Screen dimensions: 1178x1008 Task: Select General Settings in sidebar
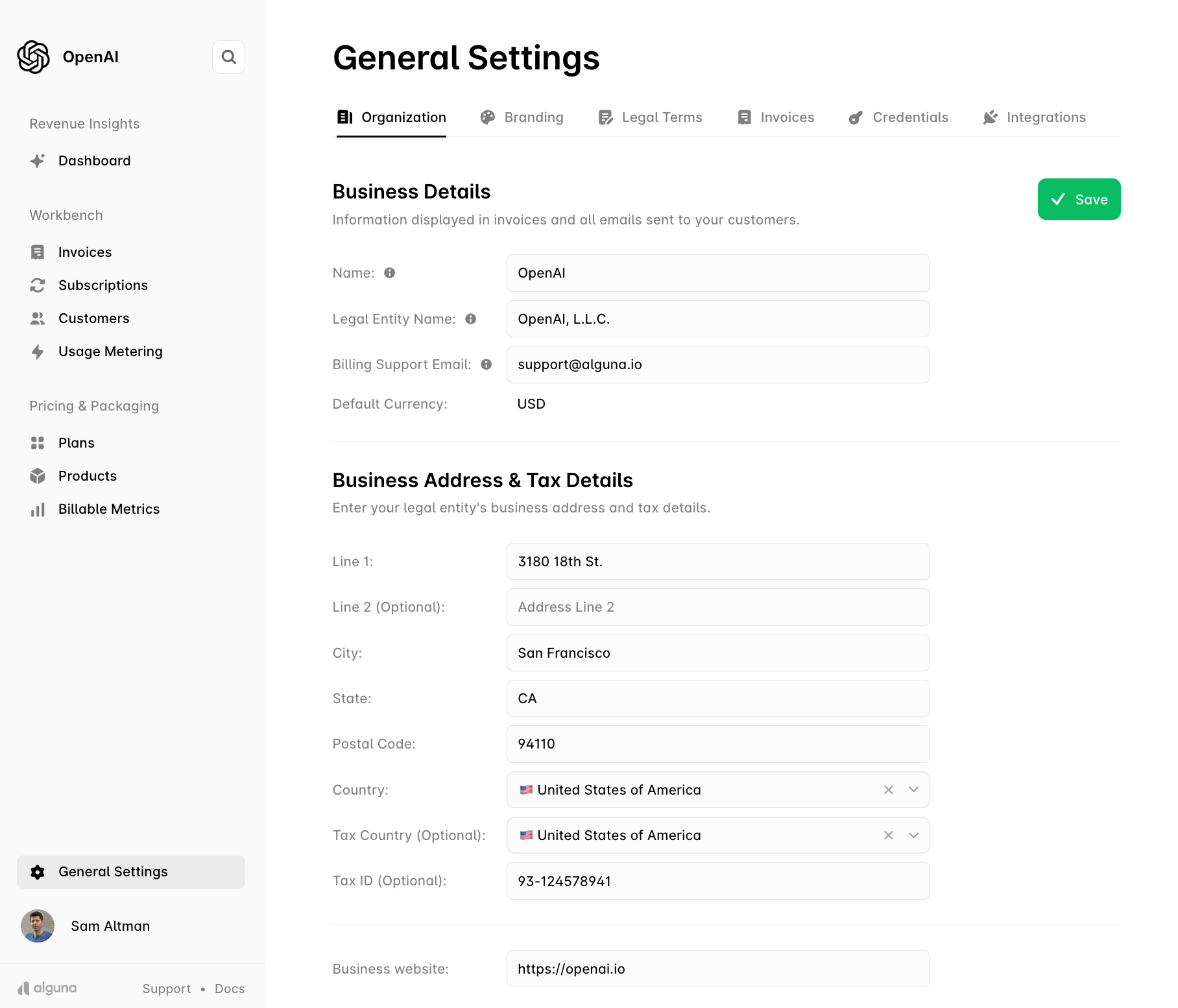131,872
